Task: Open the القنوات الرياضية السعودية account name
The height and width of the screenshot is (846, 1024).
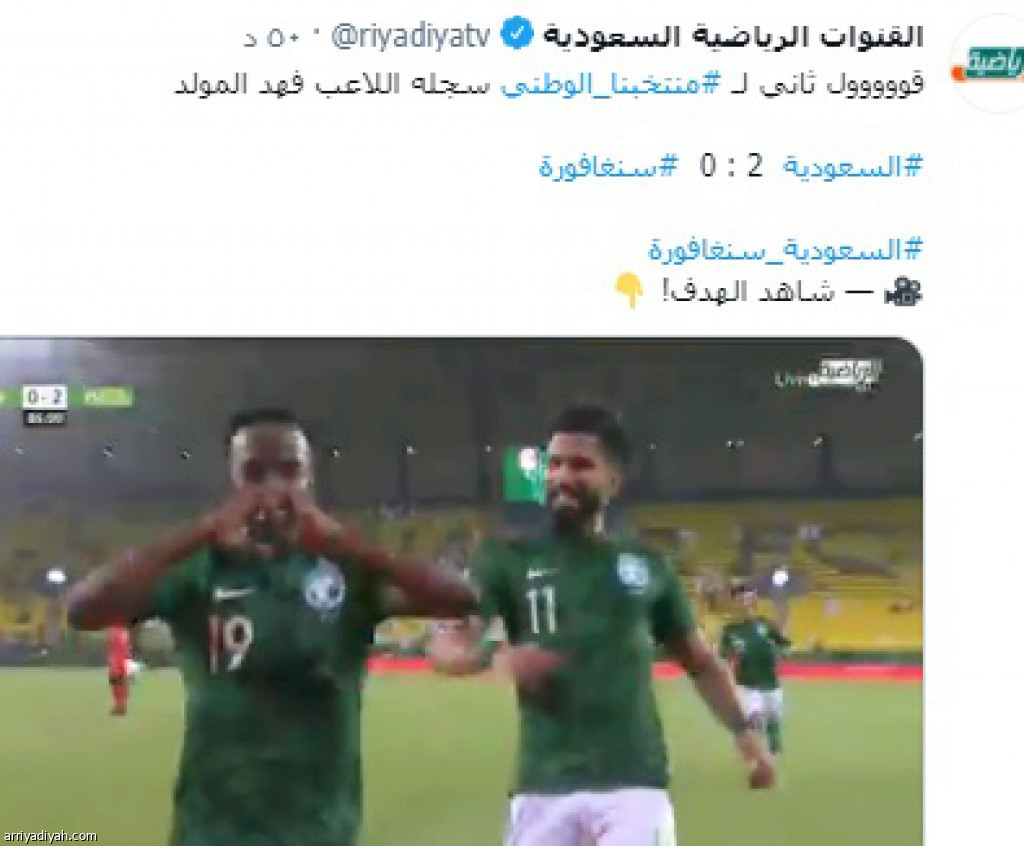Action: [x=733, y=35]
